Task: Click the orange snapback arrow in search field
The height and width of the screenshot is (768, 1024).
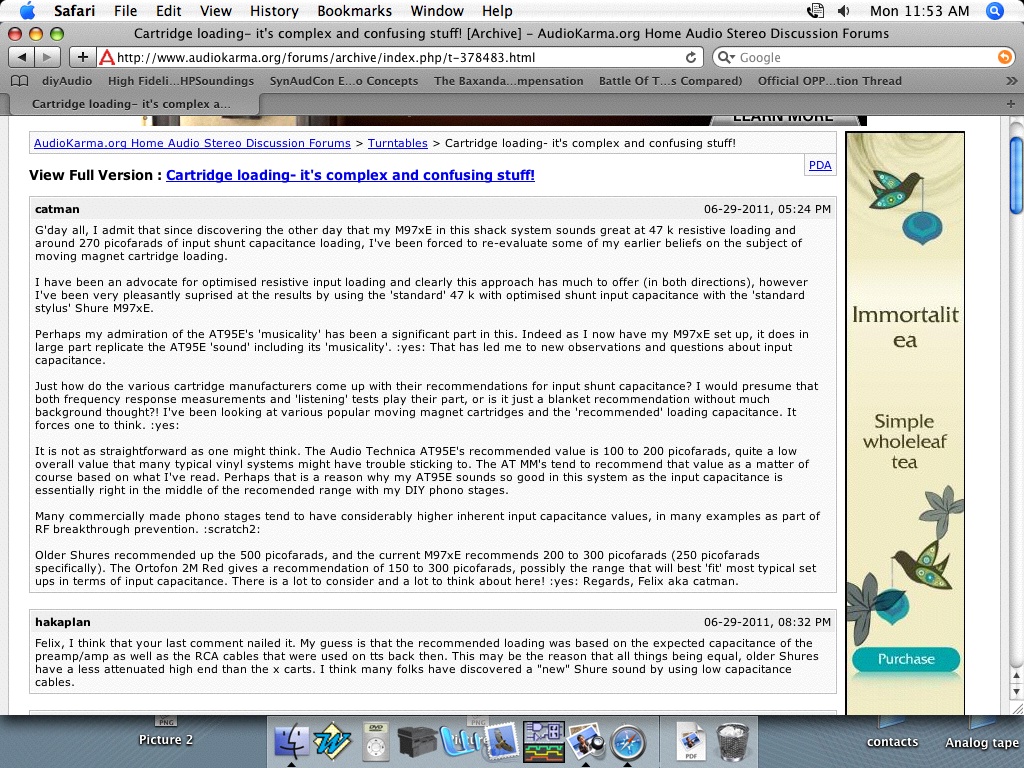Action: point(1004,57)
